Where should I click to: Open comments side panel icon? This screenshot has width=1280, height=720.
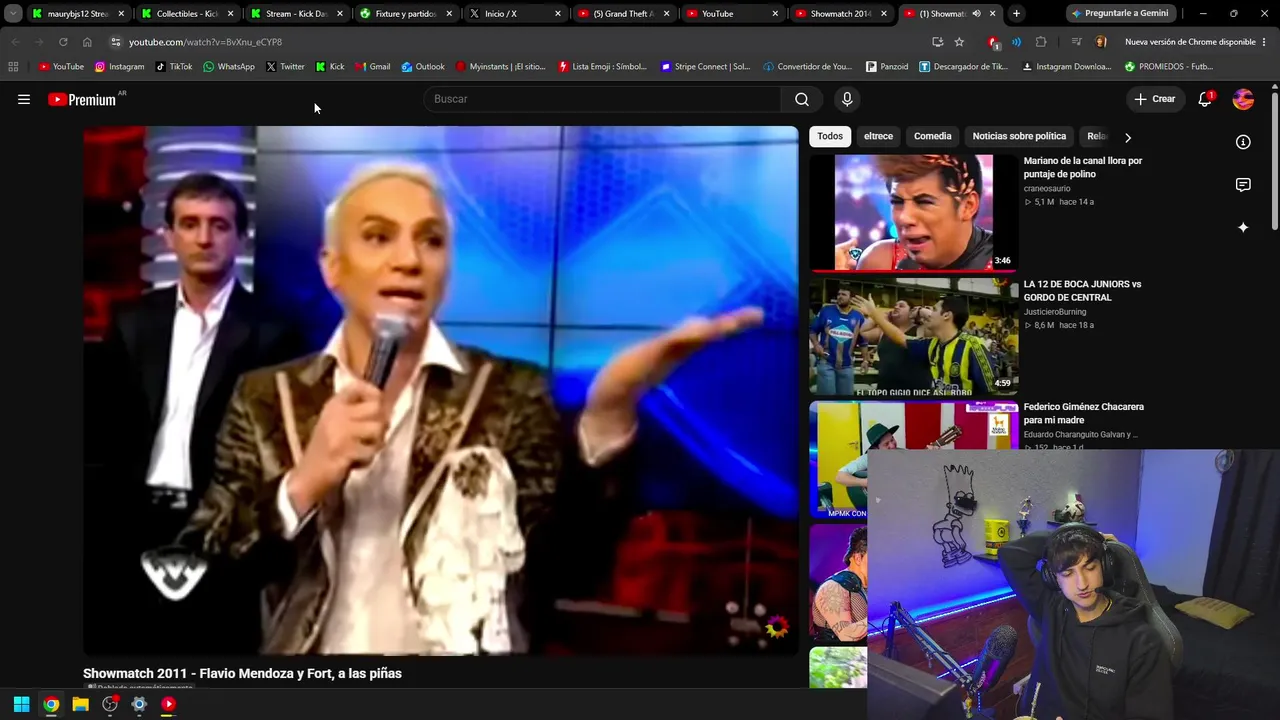coord(1243,185)
